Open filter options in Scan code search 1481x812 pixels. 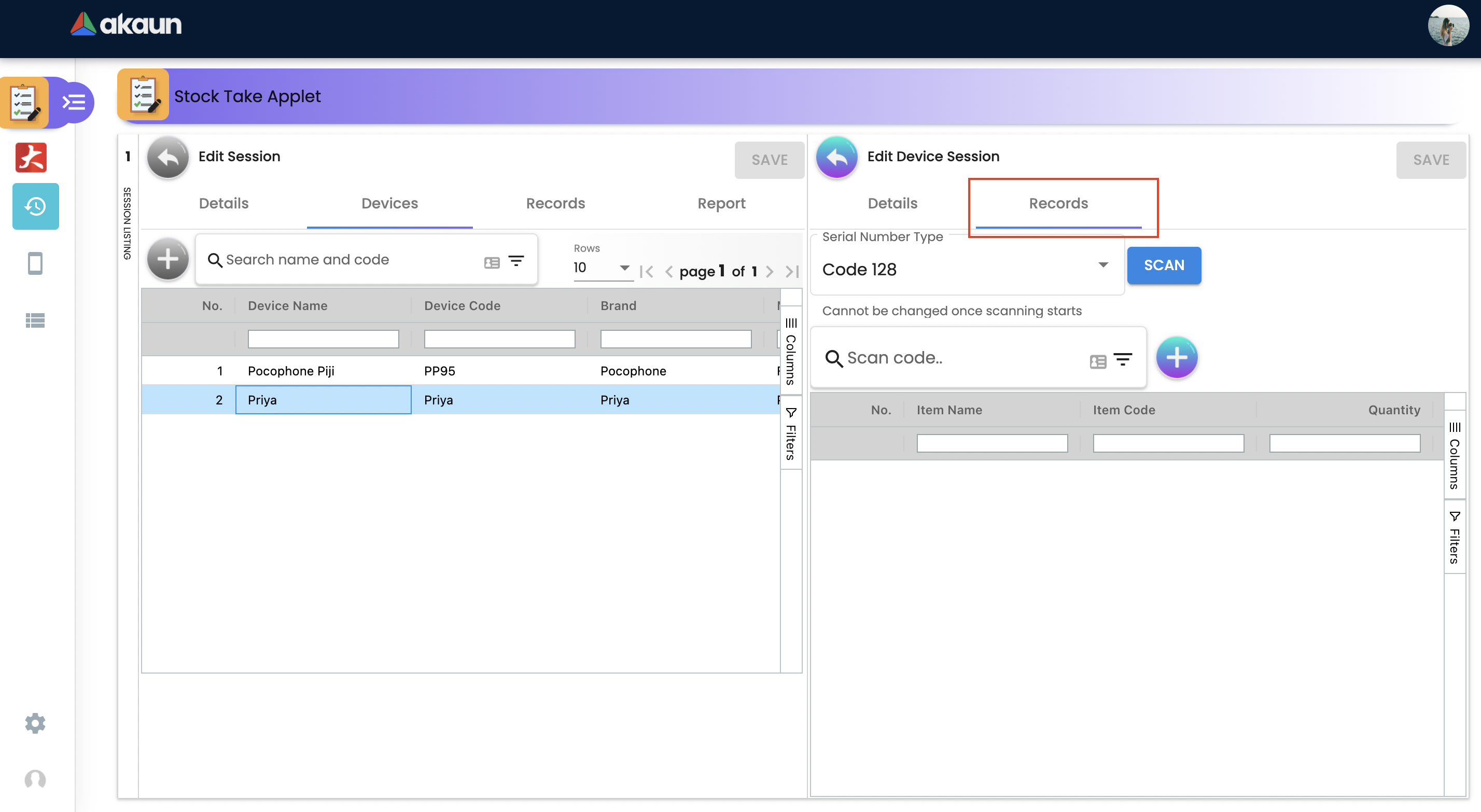[x=1122, y=359]
